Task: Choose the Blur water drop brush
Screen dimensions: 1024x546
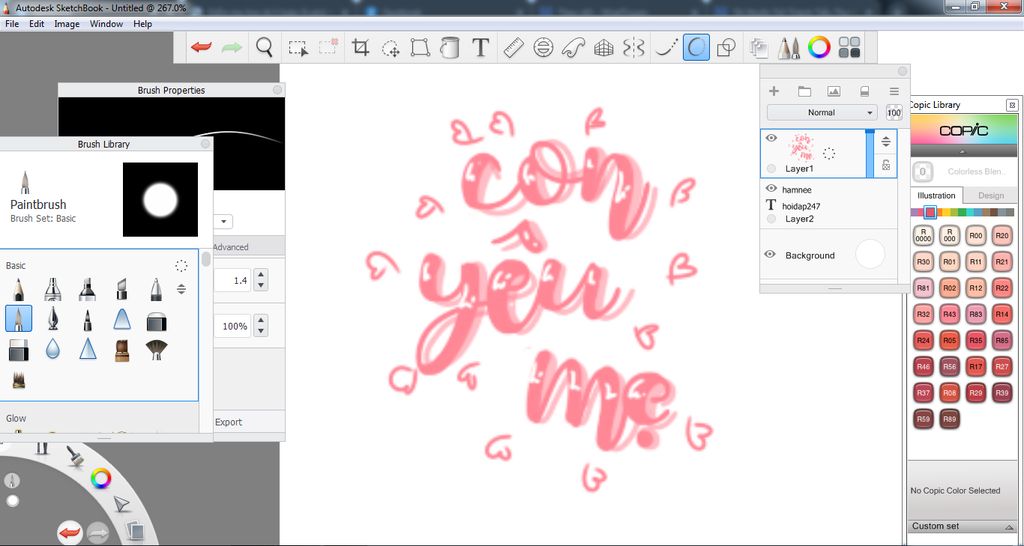Action: pyautogui.click(x=53, y=350)
